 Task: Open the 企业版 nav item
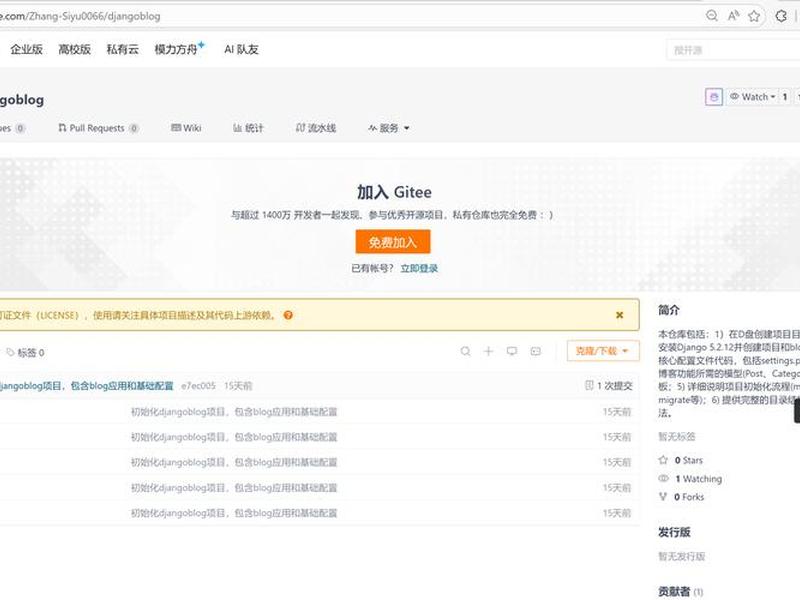point(27,49)
